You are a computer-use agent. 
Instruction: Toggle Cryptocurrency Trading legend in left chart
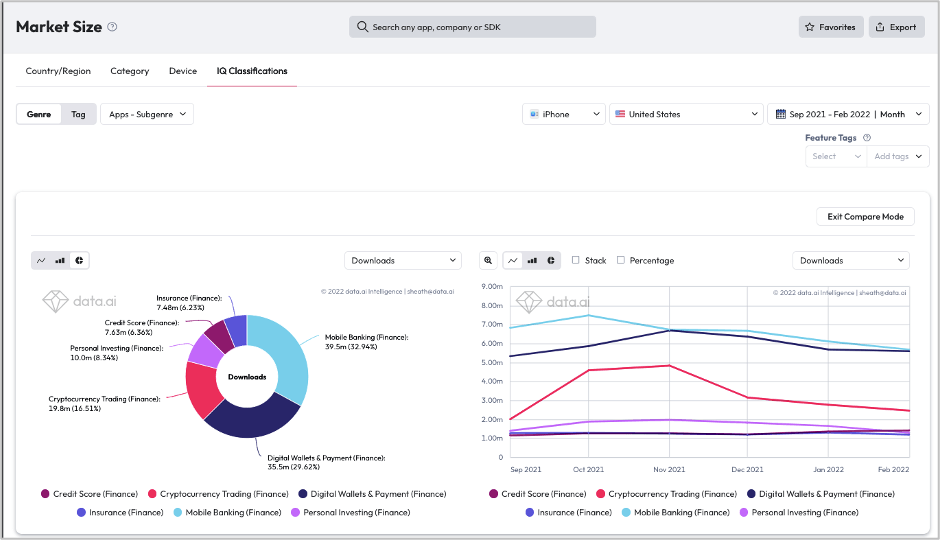219,494
